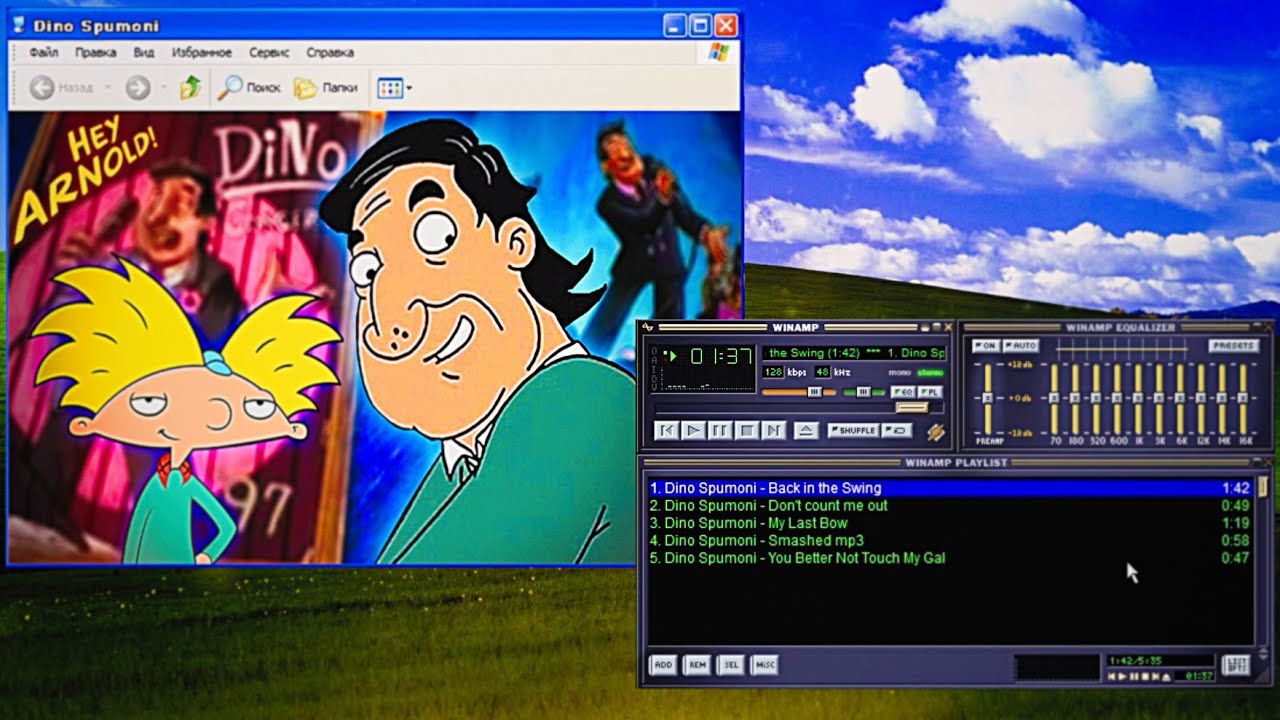Open Search (Поиск) in Explorer toolbar
This screenshot has height=720, width=1280.
tap(249, 88)
